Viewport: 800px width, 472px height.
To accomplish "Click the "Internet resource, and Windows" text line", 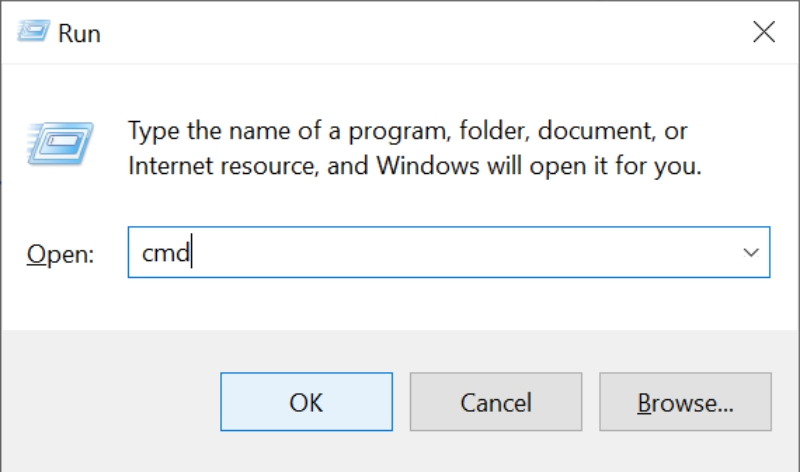I will coord(414,165).
